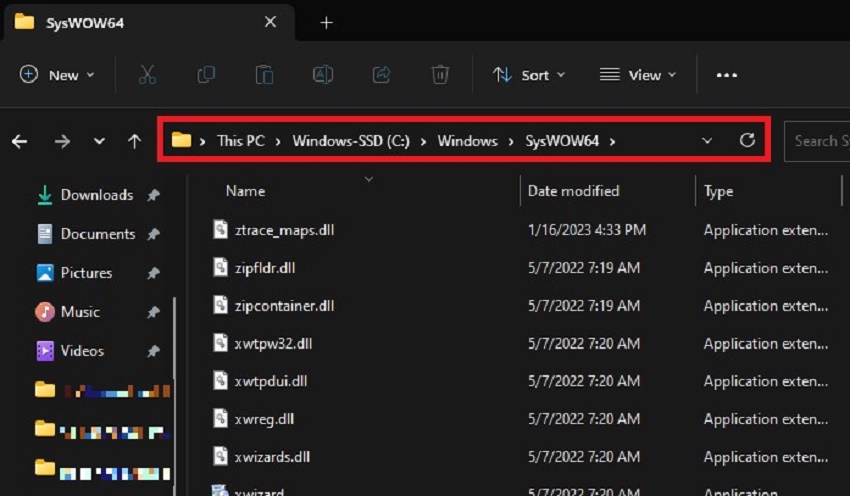Navigate to Windows breadcrumb
Screen dimensions: 850x496
tap(467, 141)
